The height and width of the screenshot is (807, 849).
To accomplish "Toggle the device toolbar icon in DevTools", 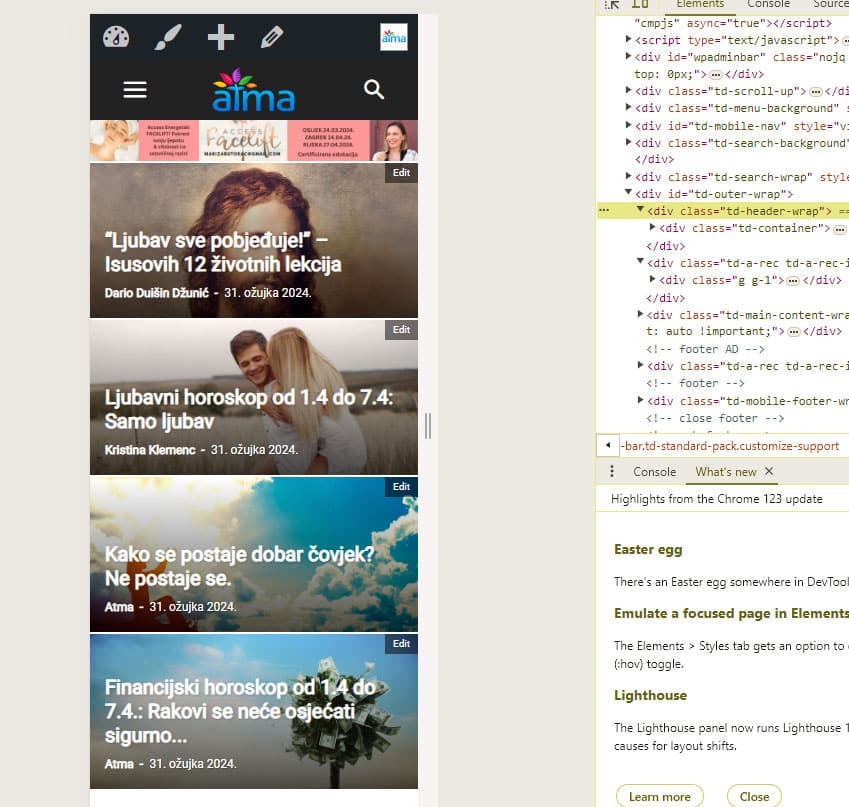I will 640,4.
